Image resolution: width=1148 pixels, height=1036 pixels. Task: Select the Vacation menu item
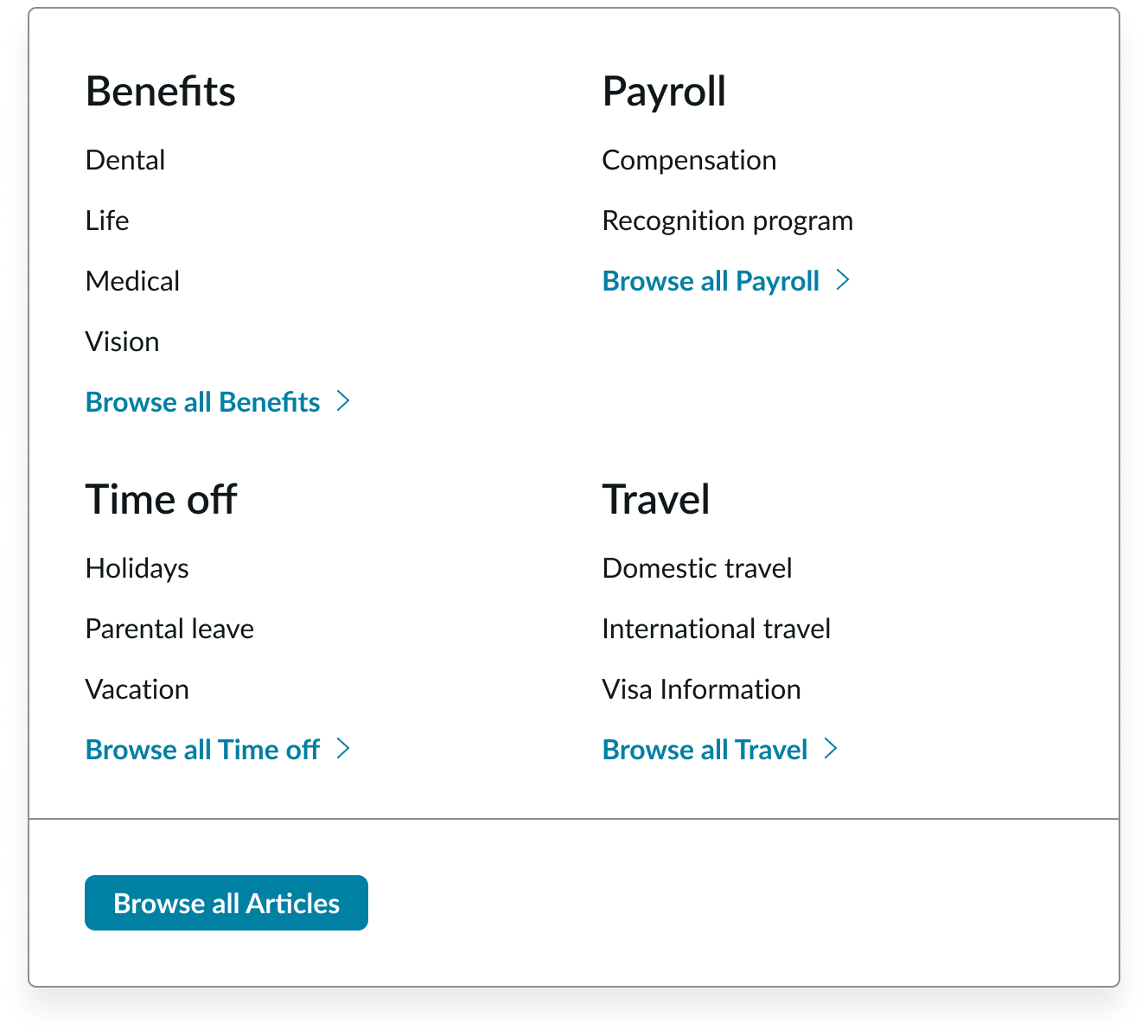(x=137, y=689)
